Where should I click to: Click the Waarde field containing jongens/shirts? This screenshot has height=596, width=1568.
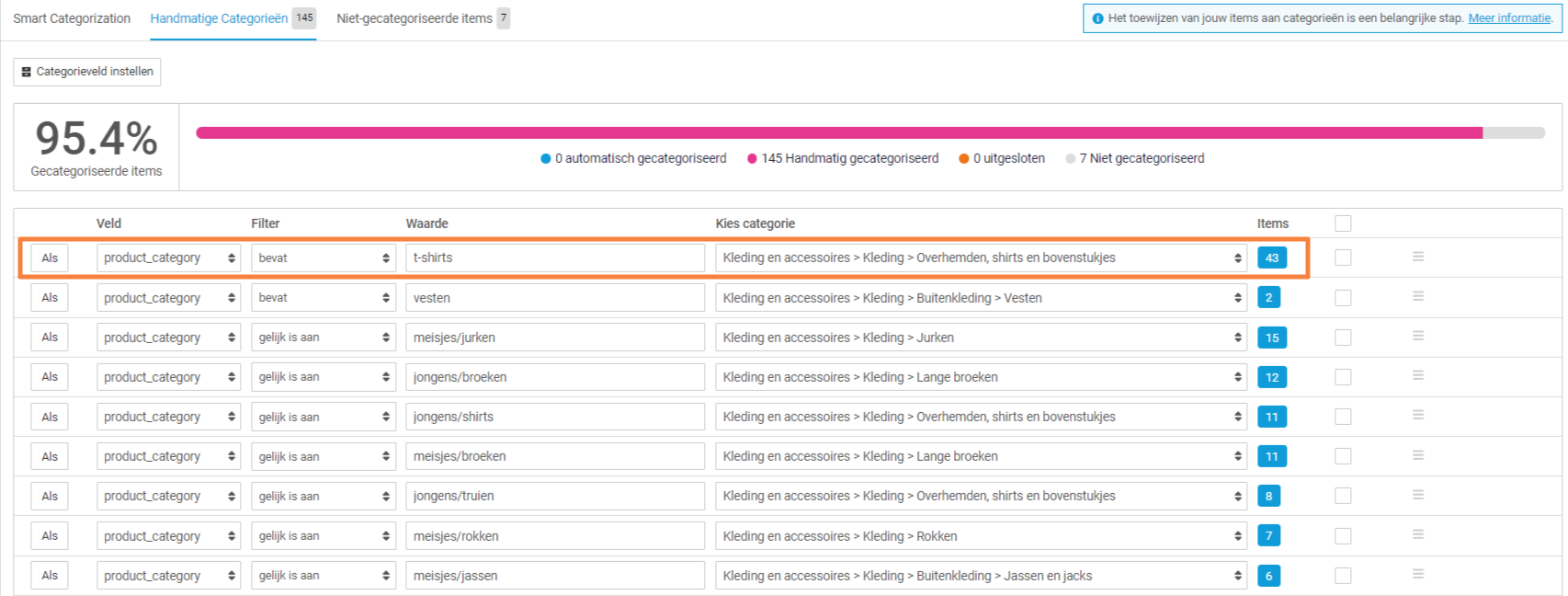pyautogui.click(x=554, y=417)
